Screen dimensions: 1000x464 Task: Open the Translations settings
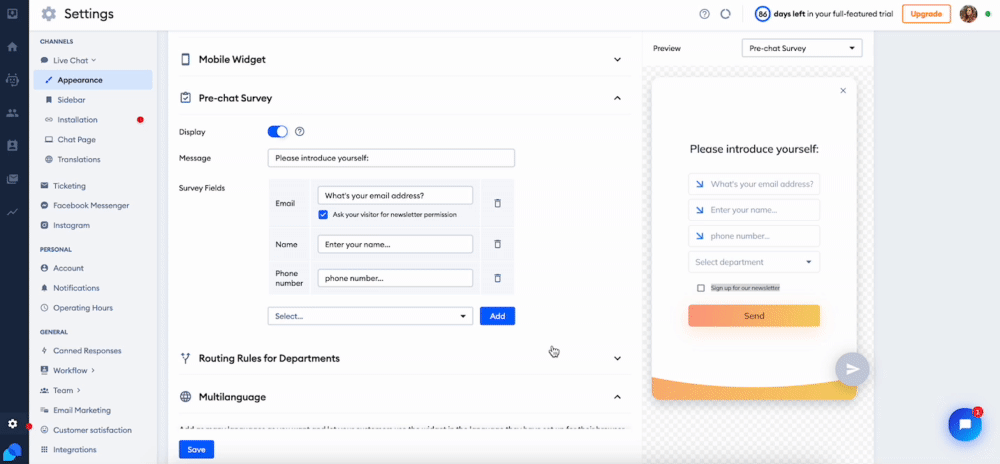pyautogui.click(x=78, y=159)
